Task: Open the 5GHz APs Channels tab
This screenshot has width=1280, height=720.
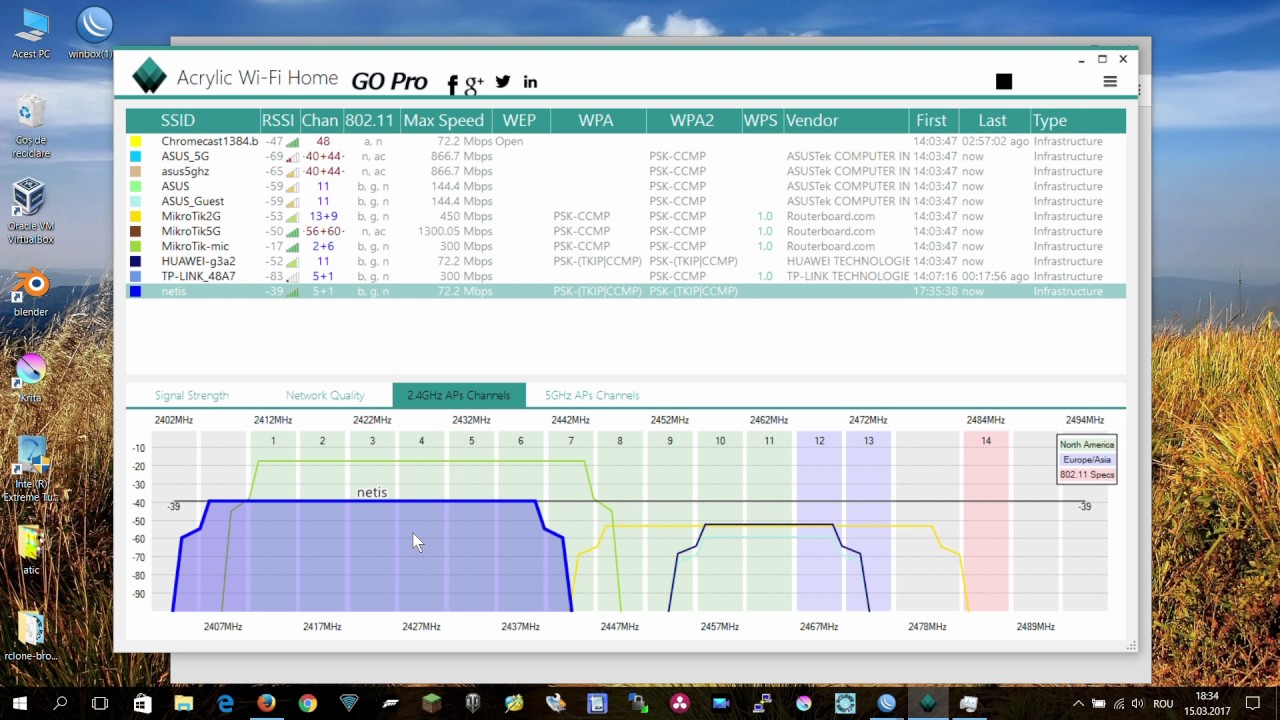Action: pos(592,395)
